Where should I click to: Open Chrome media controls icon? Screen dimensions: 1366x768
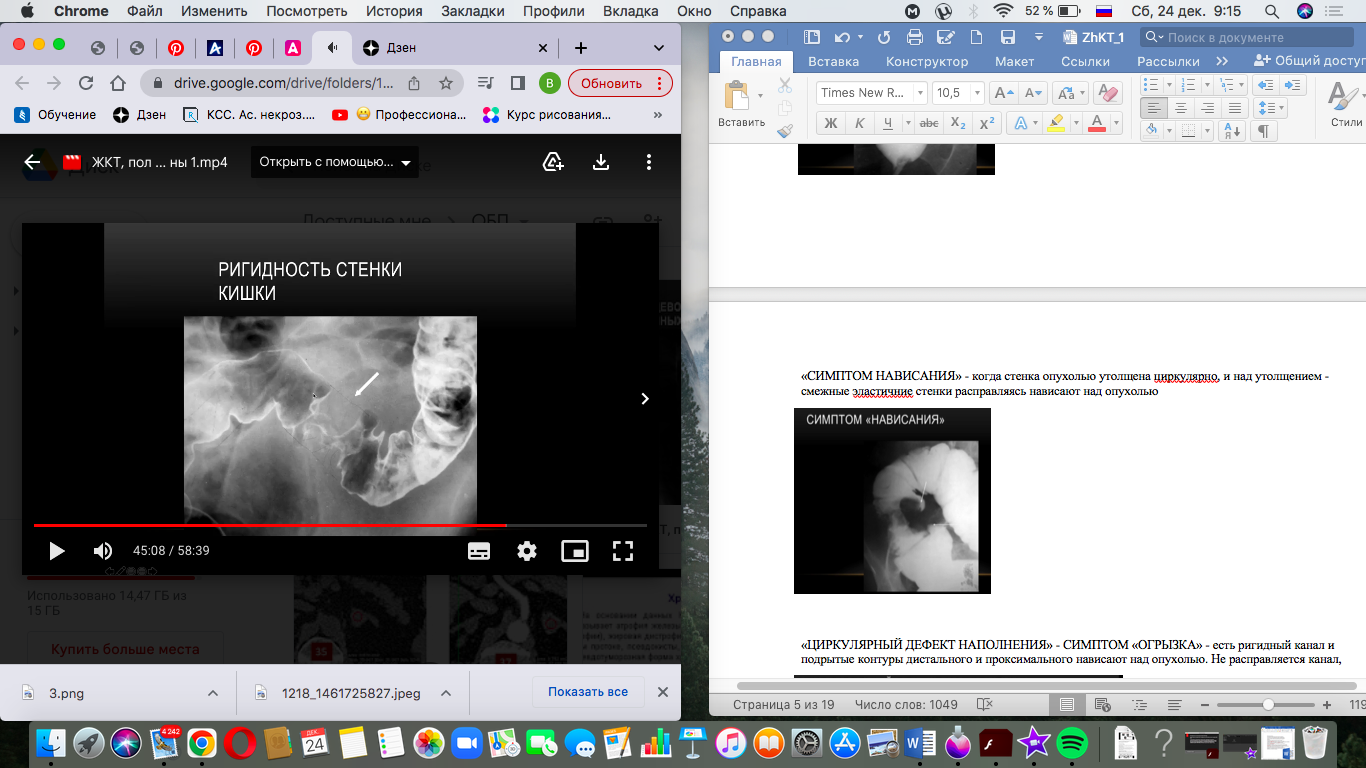(x=486, y=83)
